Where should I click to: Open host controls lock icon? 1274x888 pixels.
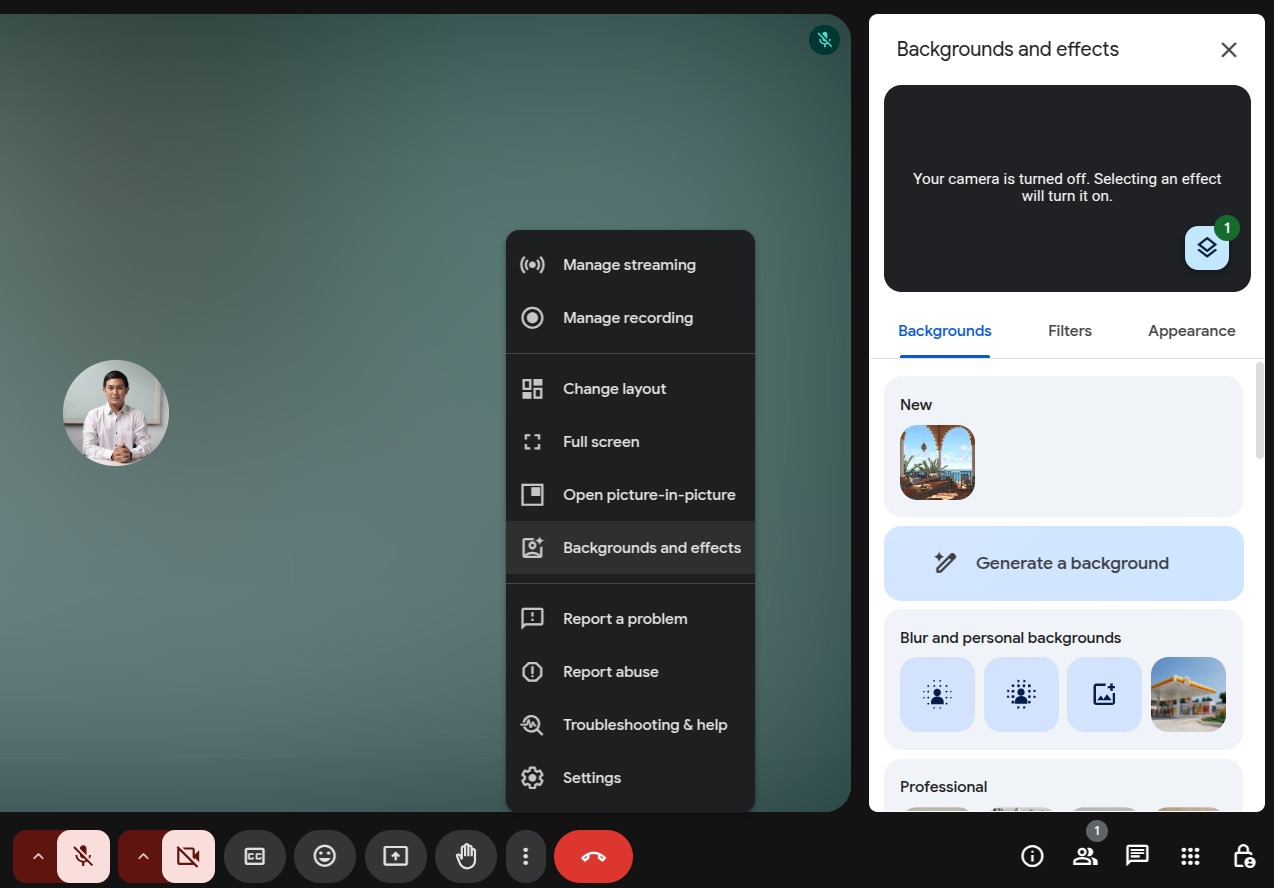1243,856
